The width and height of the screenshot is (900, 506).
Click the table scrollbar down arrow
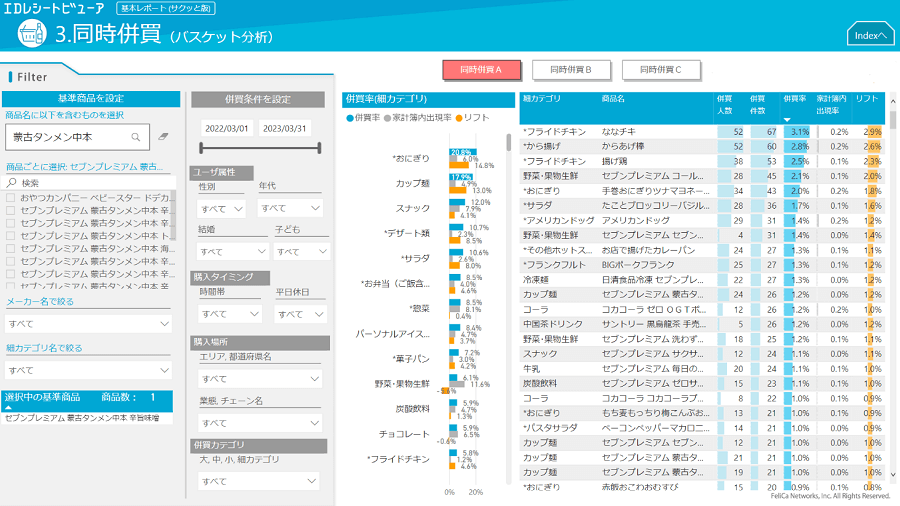click(893, 474)
